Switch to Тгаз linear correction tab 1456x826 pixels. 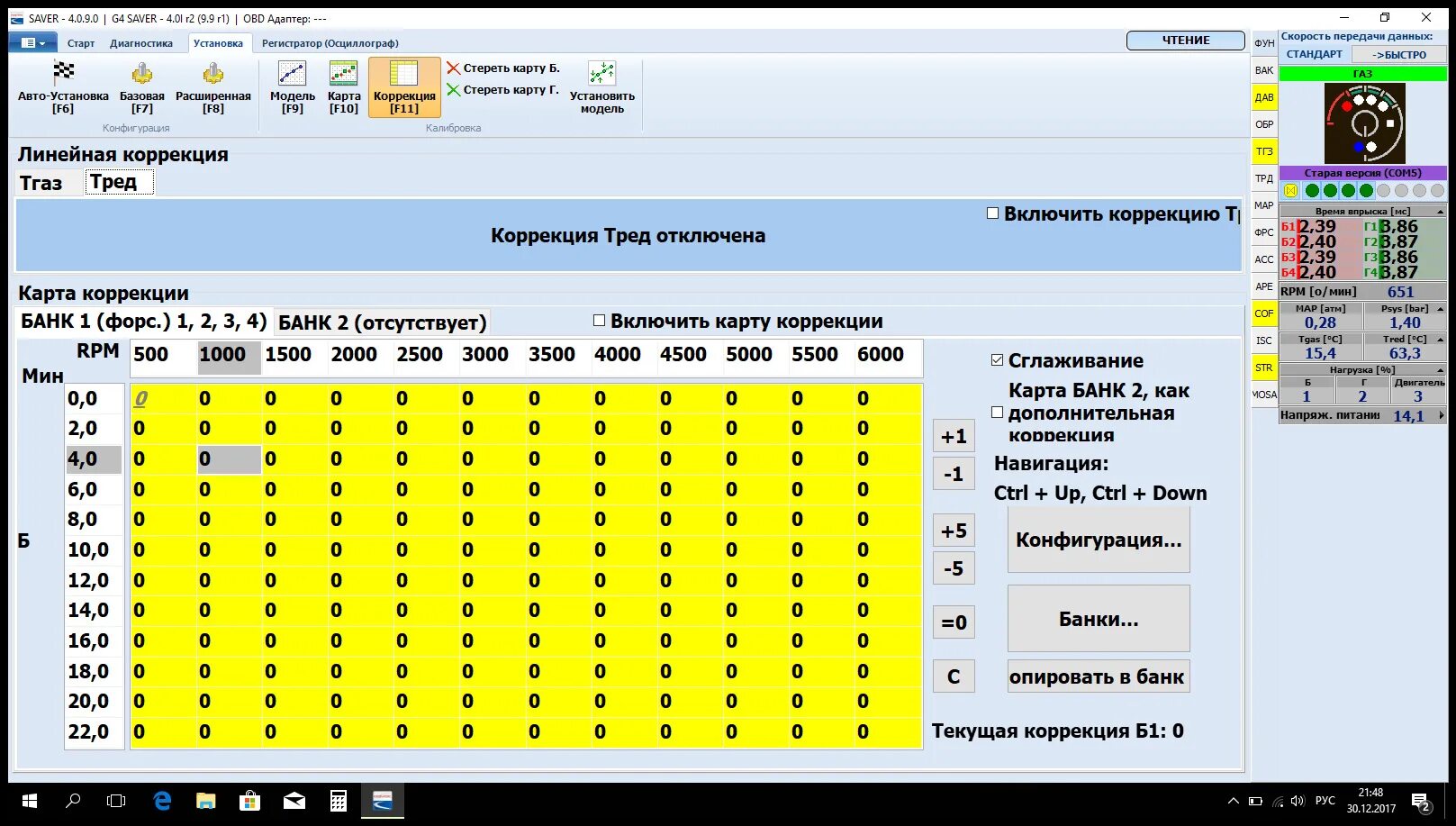(x=41, y=183)
